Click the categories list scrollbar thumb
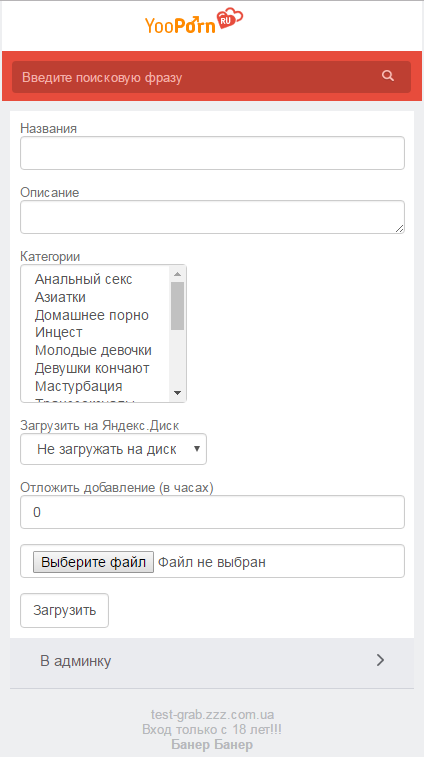 177,306
